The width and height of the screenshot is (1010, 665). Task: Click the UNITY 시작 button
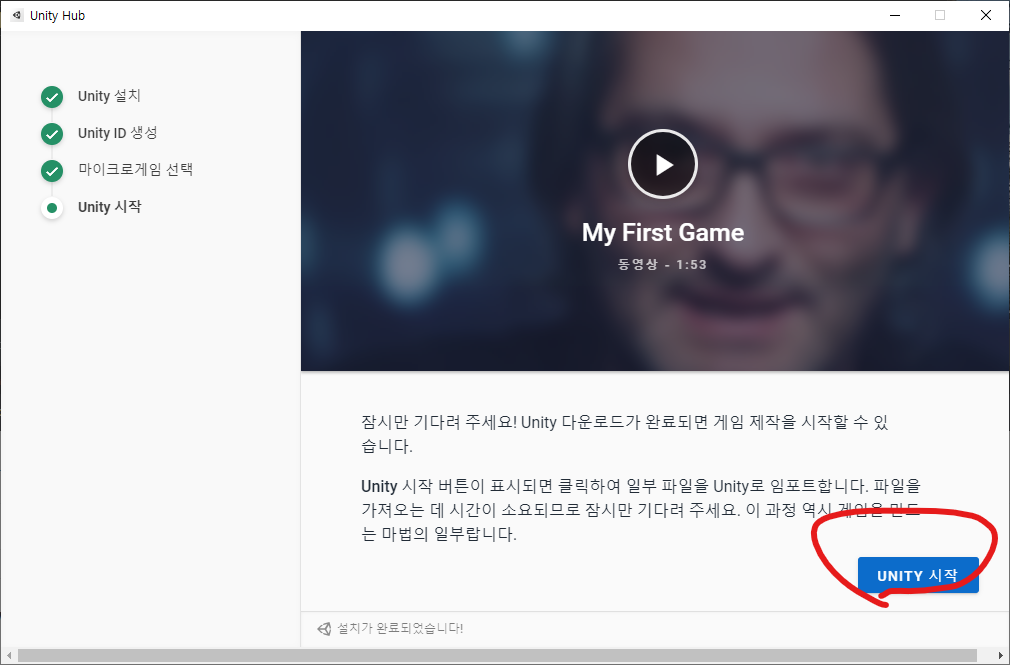click(x=918, y=575)
